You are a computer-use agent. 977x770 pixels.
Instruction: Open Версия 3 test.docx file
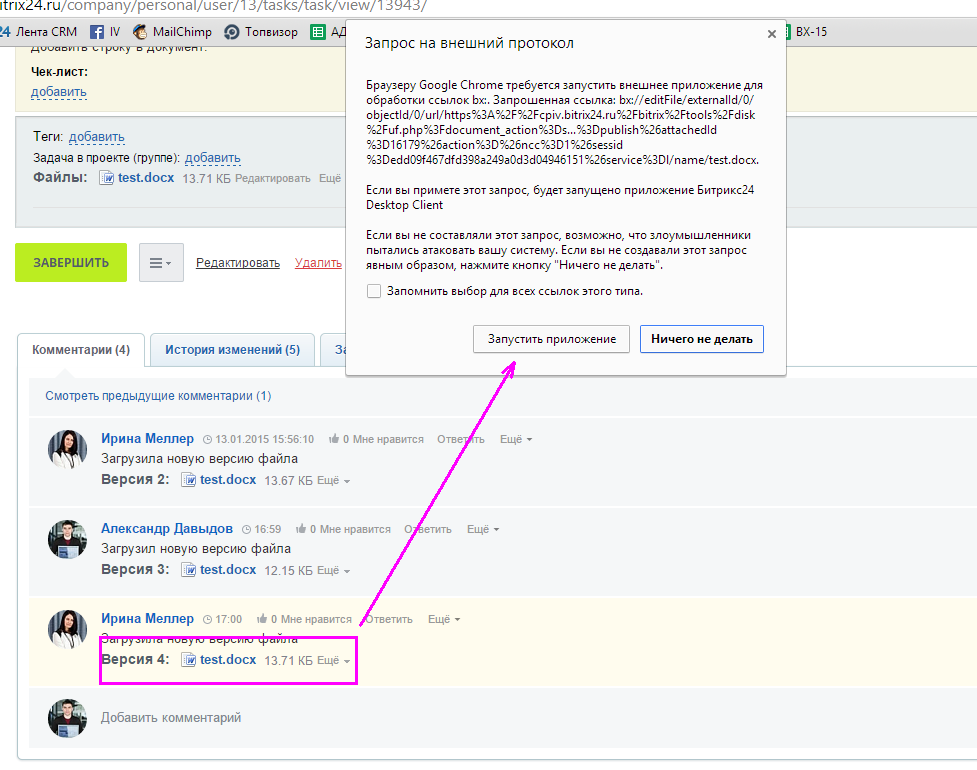227,569
